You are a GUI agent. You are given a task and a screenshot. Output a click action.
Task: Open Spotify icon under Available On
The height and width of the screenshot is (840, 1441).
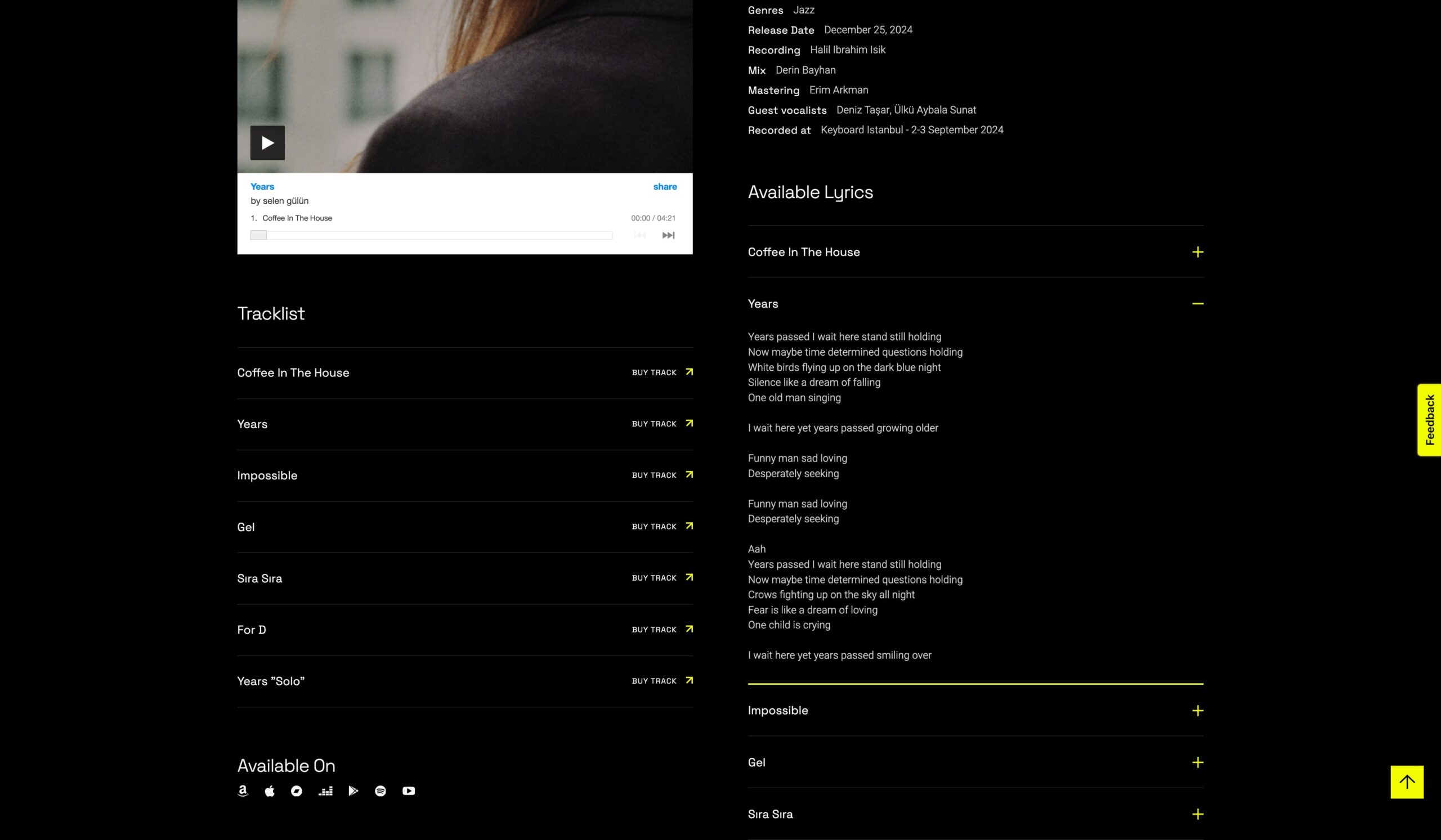tap(381, 790)
